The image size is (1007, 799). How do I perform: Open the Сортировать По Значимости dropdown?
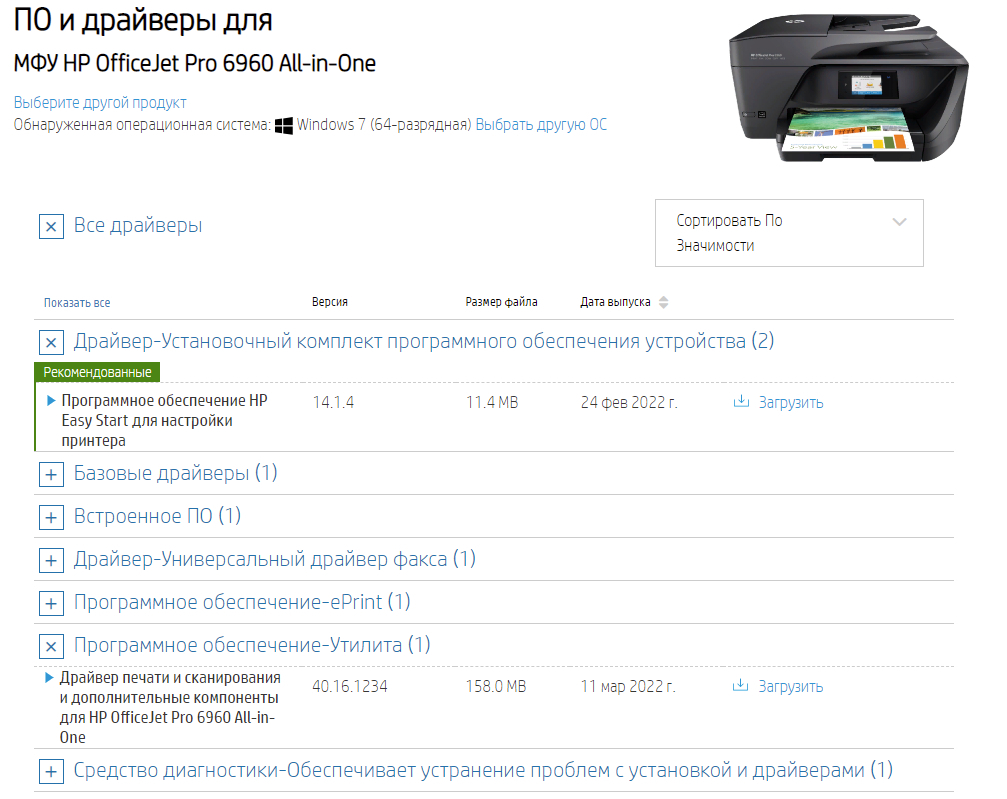pyautogui.click(x=789, y=233)
